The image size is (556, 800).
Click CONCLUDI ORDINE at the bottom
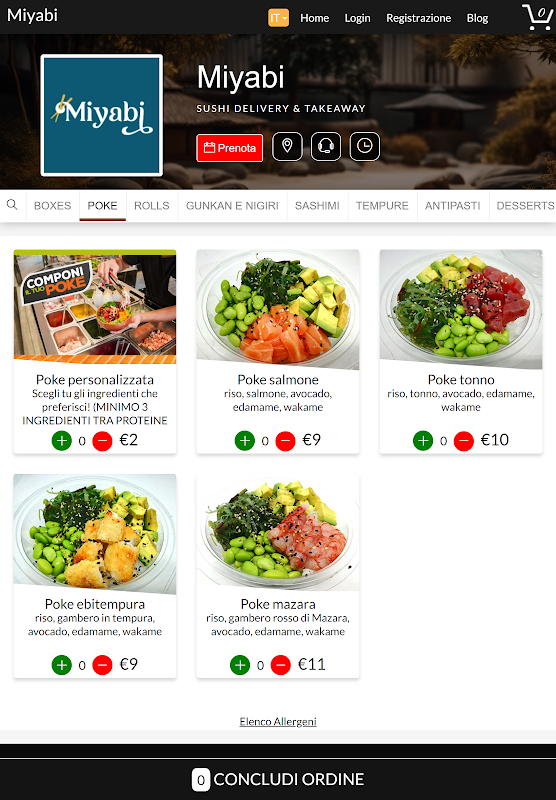[278, 779]
